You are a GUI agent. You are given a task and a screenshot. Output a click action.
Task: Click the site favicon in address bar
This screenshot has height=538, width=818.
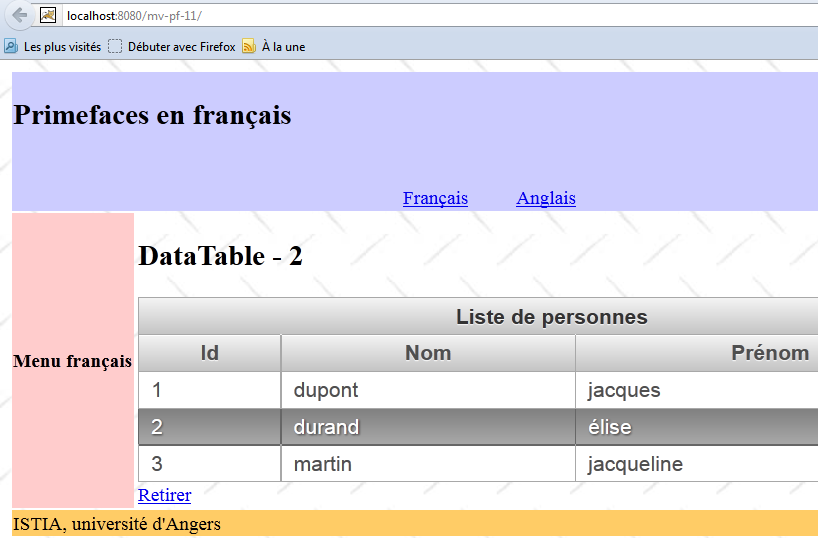(48, 15)
